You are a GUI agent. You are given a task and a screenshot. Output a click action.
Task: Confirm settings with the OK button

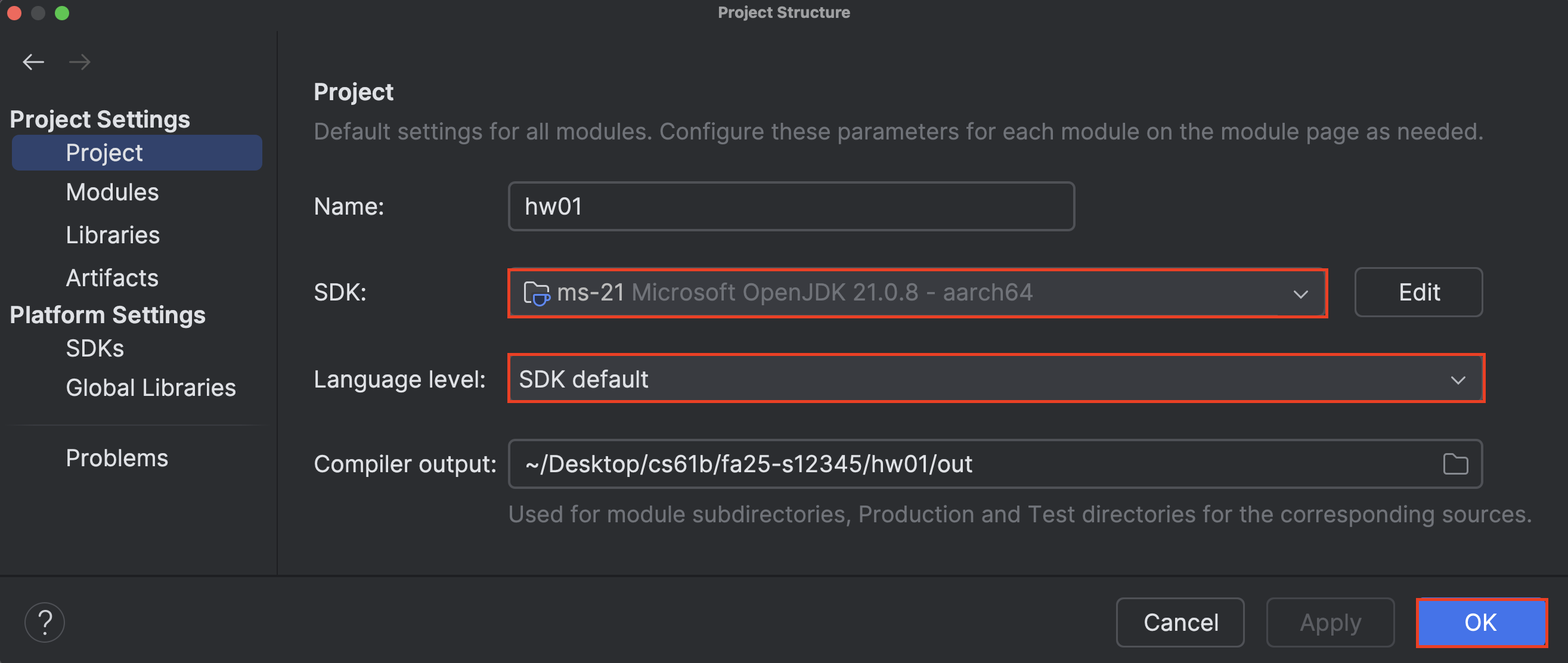1481,622
